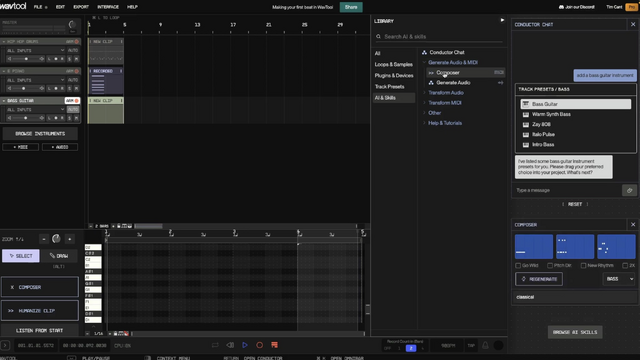Viewport: 640px width, 360px height.
Task: Click the rewind to start icon
Action: 230,345
